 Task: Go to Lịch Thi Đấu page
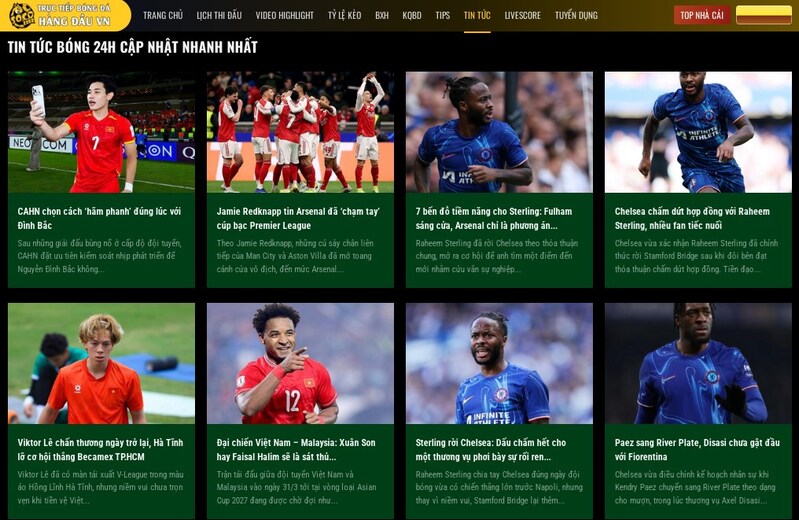tap(219, 15)
